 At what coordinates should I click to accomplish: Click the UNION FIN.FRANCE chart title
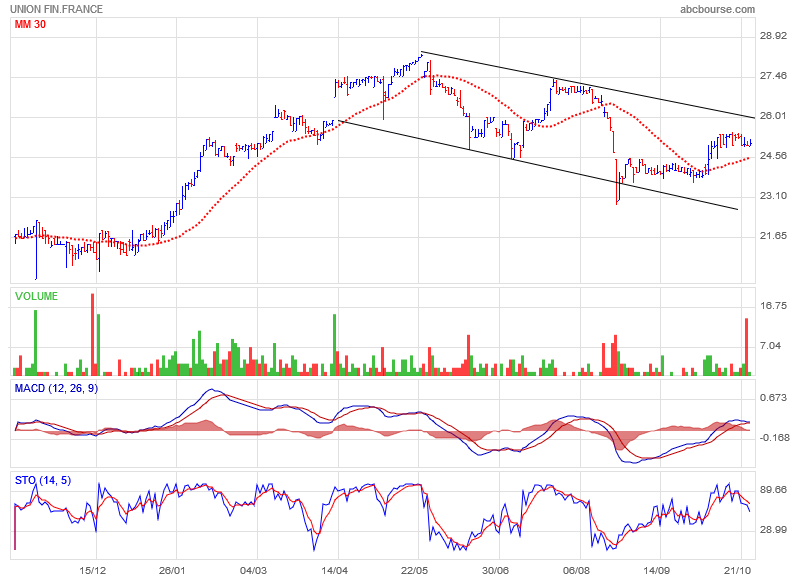click(x=56, y=9)
